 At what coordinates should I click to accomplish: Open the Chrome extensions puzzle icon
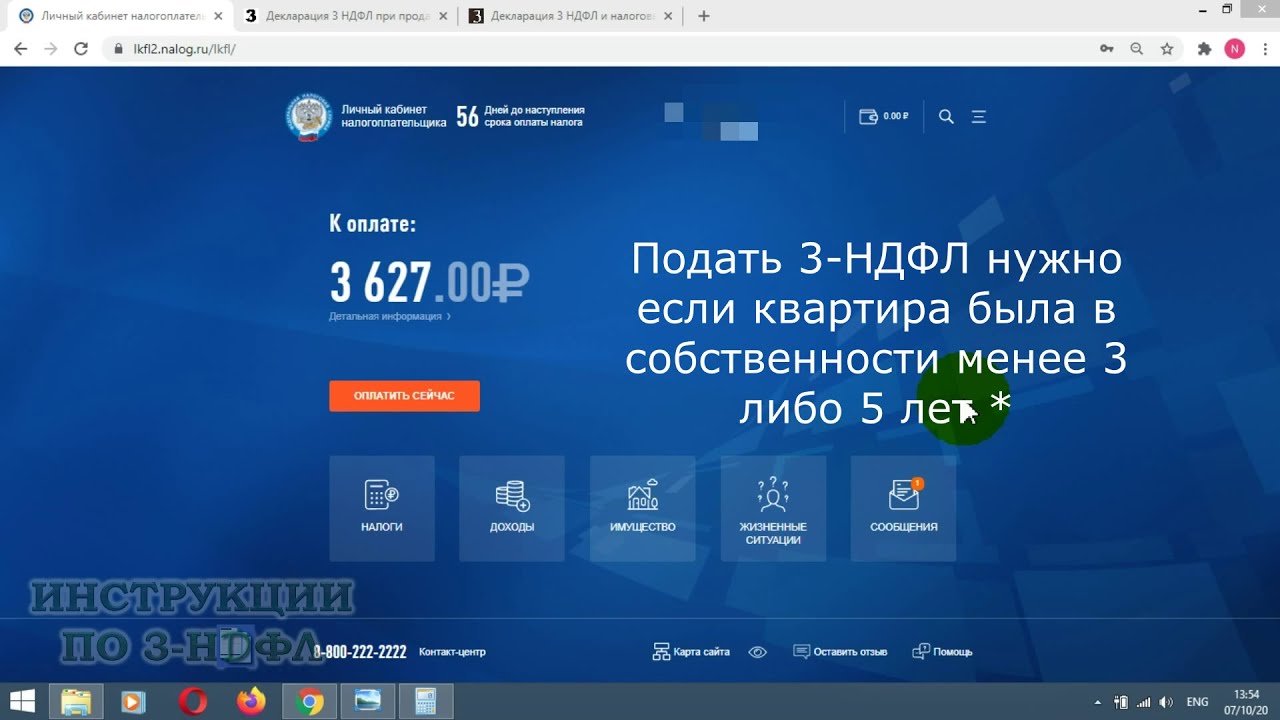(1204, 48)
